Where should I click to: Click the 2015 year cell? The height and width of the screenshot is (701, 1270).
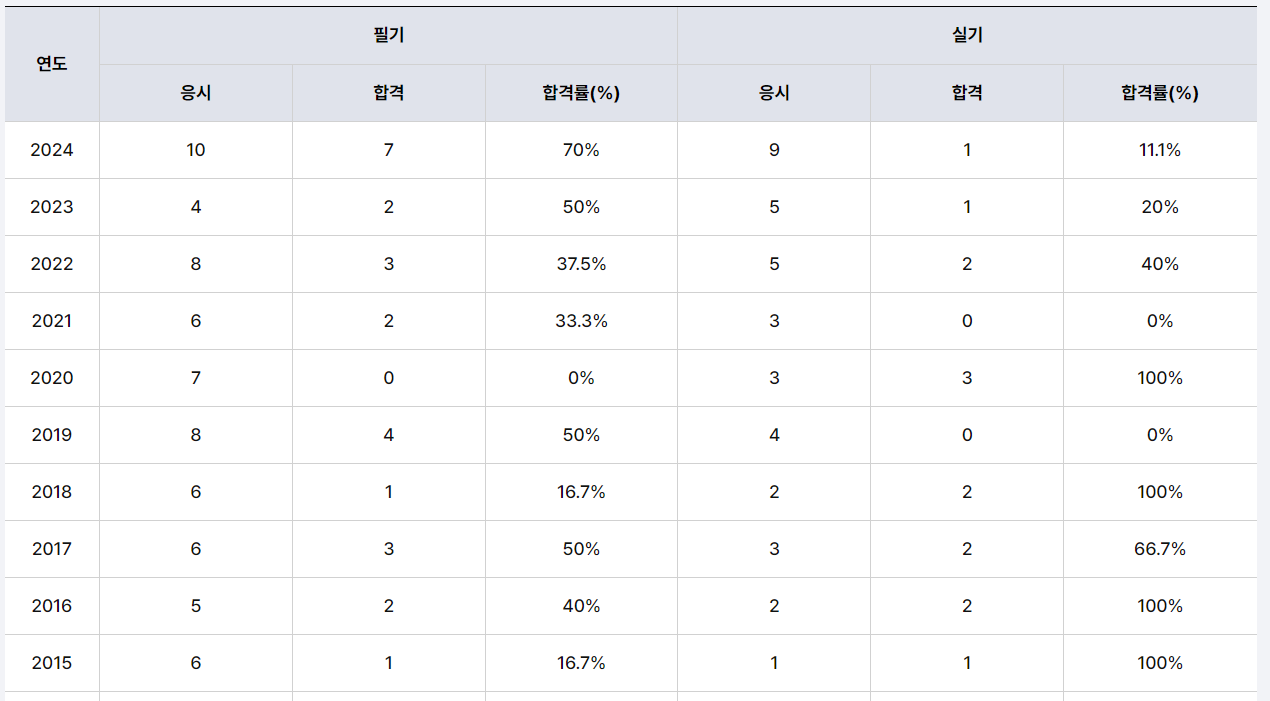click(x=52, y=663)
